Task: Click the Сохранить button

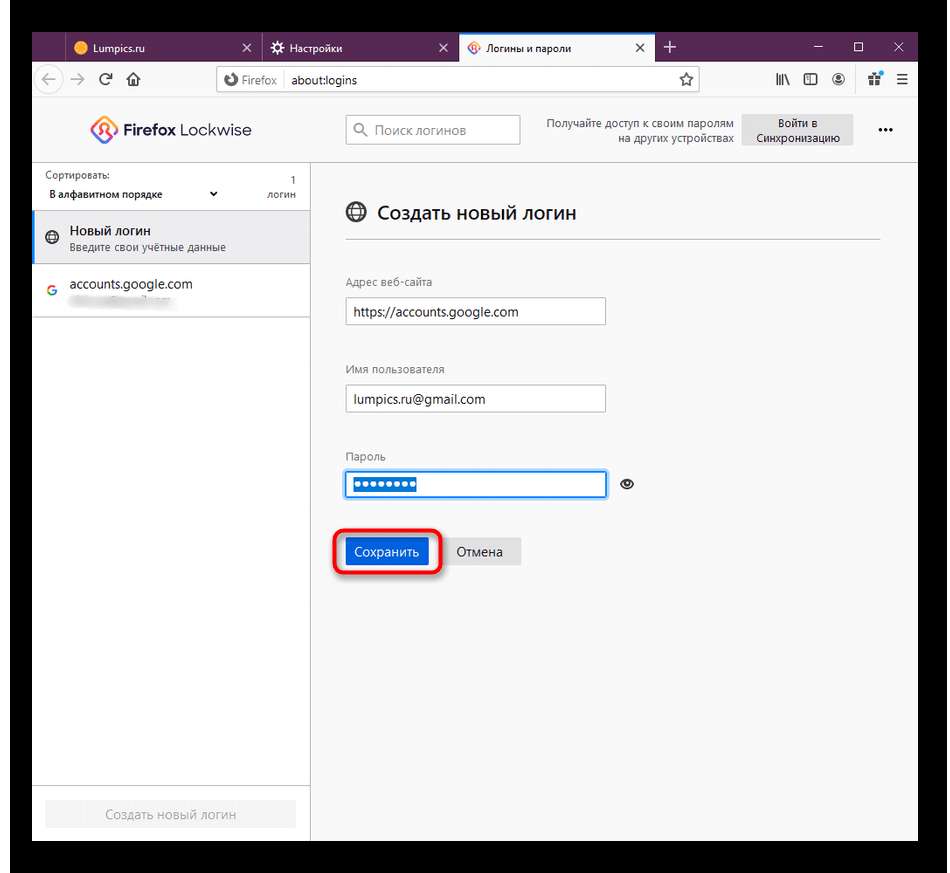Action: (387, 552)
